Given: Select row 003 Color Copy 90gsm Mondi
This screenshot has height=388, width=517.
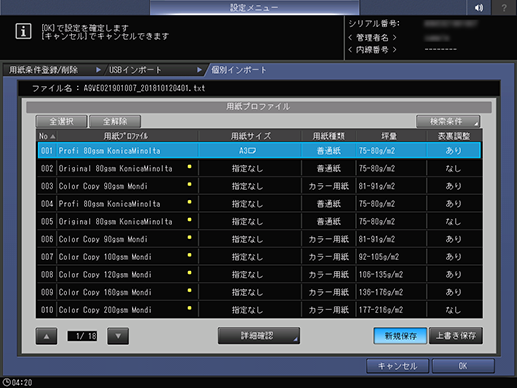Looking at the screenshot, I should 259,186.
